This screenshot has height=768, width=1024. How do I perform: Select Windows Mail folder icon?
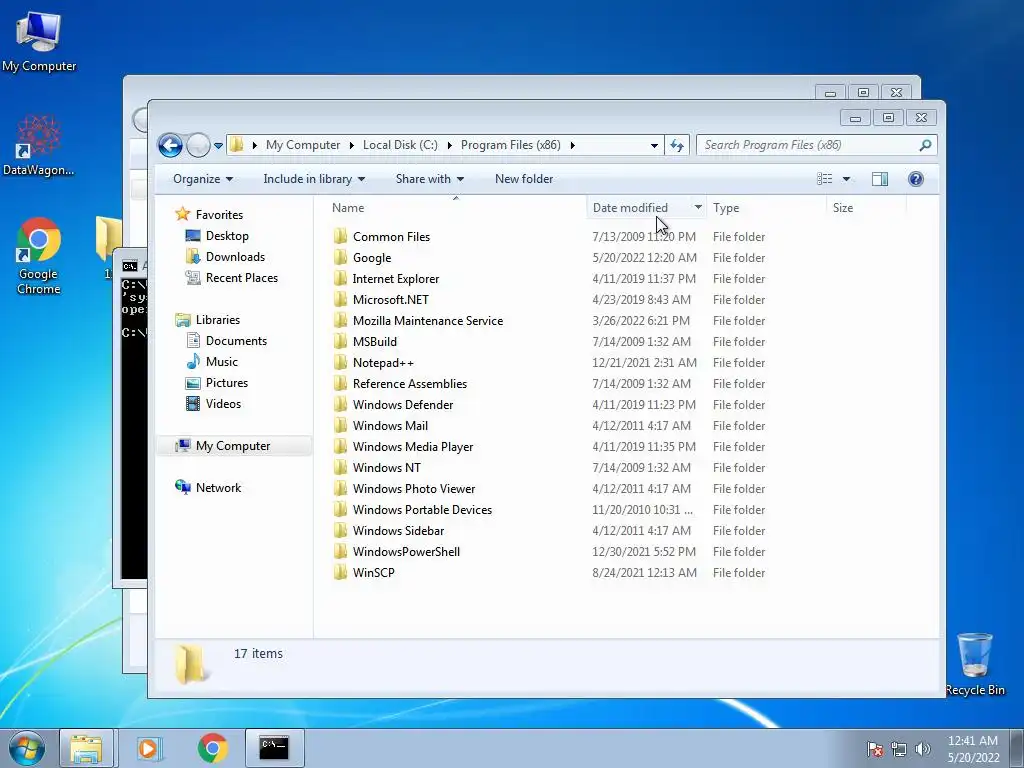(x=340, y=426)
